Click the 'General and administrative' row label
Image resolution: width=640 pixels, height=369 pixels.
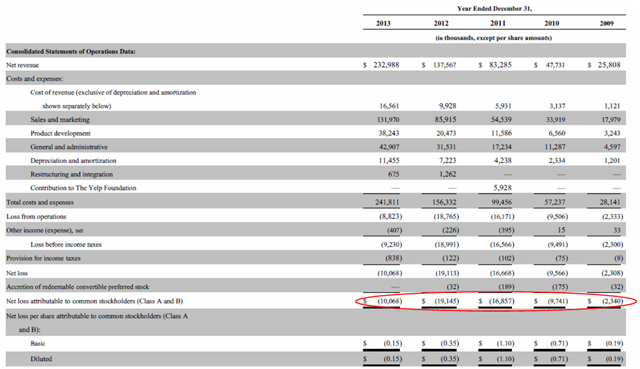69,147
